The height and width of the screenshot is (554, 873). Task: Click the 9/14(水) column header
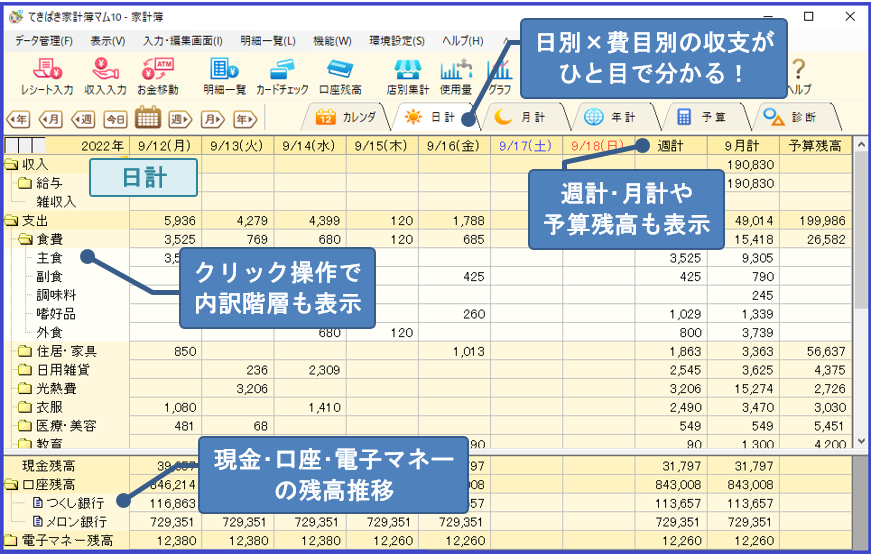pos(310,146)
